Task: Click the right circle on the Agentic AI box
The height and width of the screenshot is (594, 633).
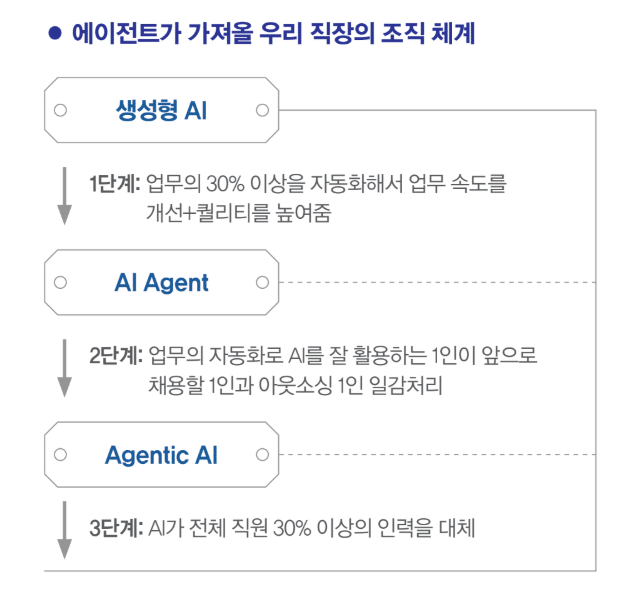Action: click(x=262, y=455)
